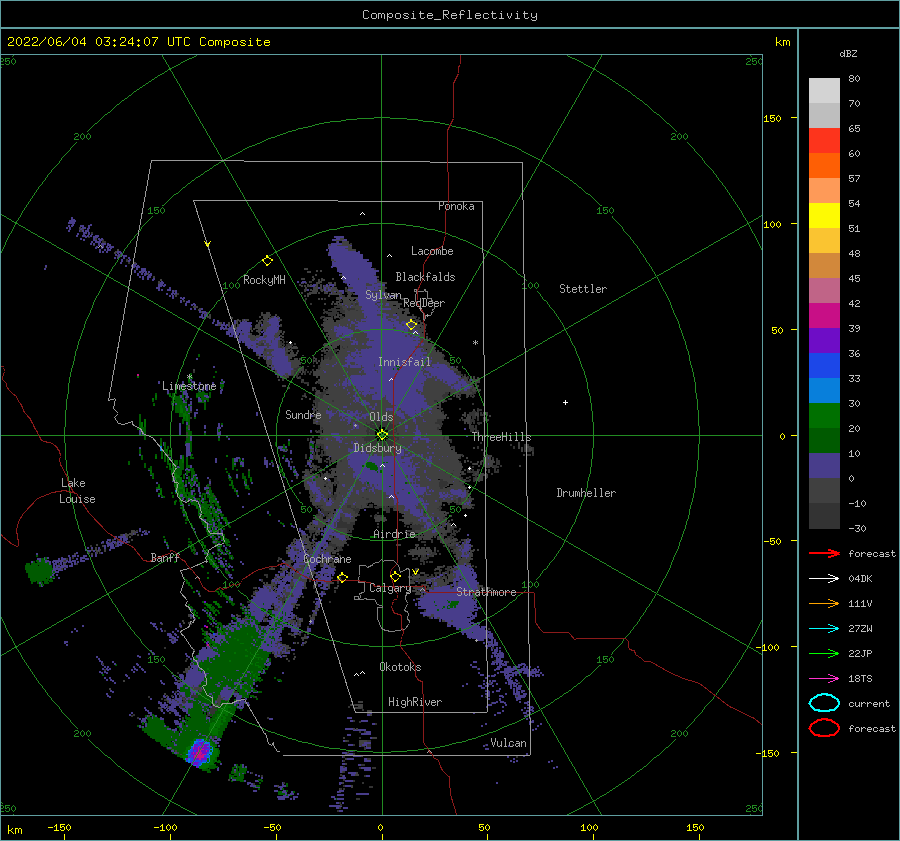Click the cyan 27ZW arrow icon
Viewport: 900px width, 841px height.
pyautogui.click(x=824, y=629)
